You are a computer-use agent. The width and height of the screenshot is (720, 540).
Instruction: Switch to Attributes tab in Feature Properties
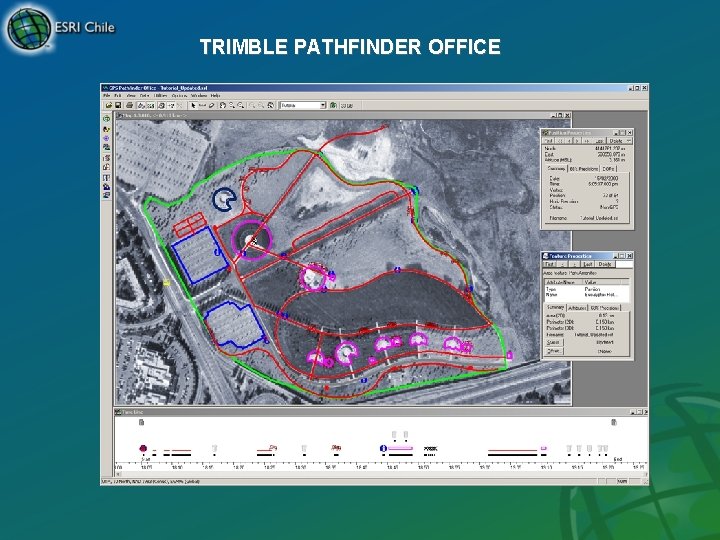577,308
